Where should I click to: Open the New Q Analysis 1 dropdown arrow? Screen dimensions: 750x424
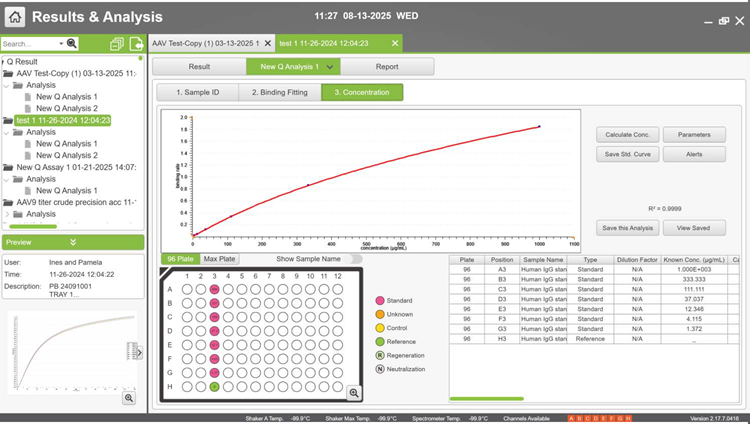[x=330, y=66]
